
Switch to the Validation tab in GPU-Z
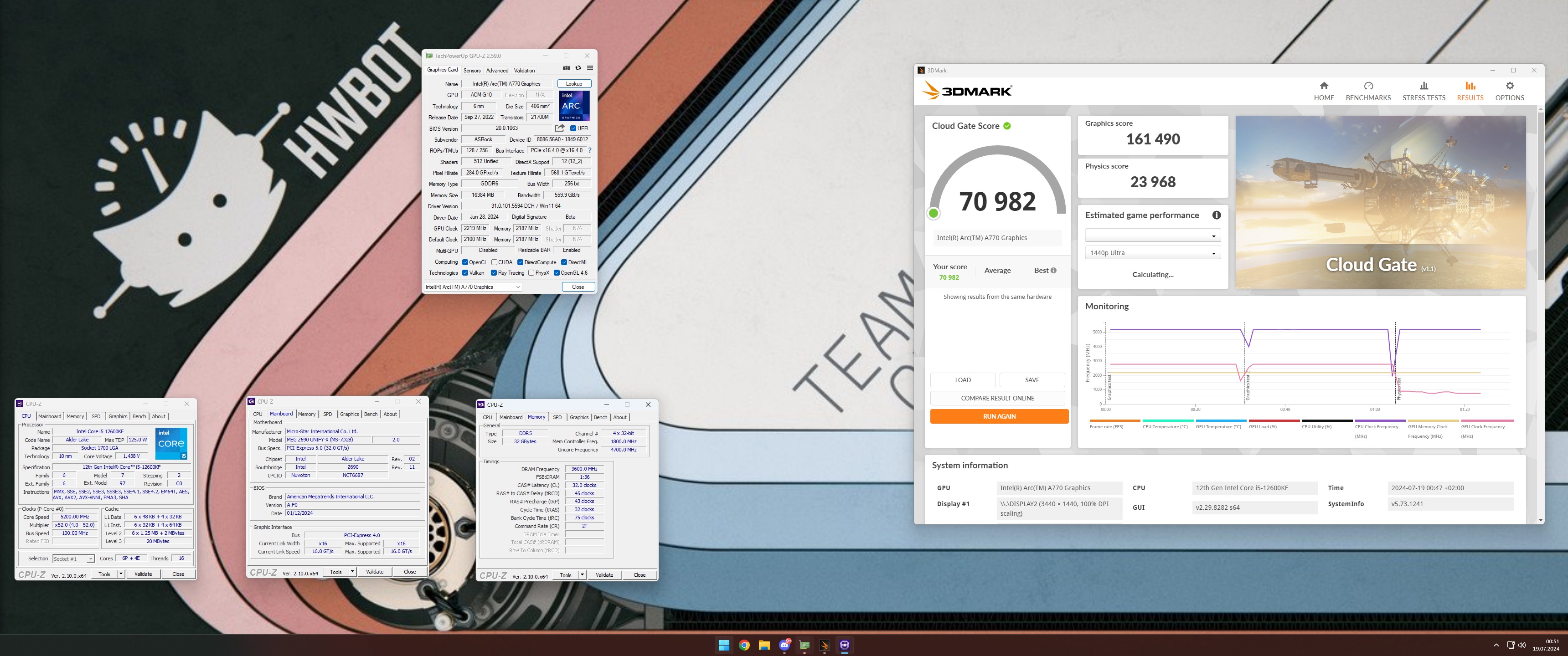524,71
